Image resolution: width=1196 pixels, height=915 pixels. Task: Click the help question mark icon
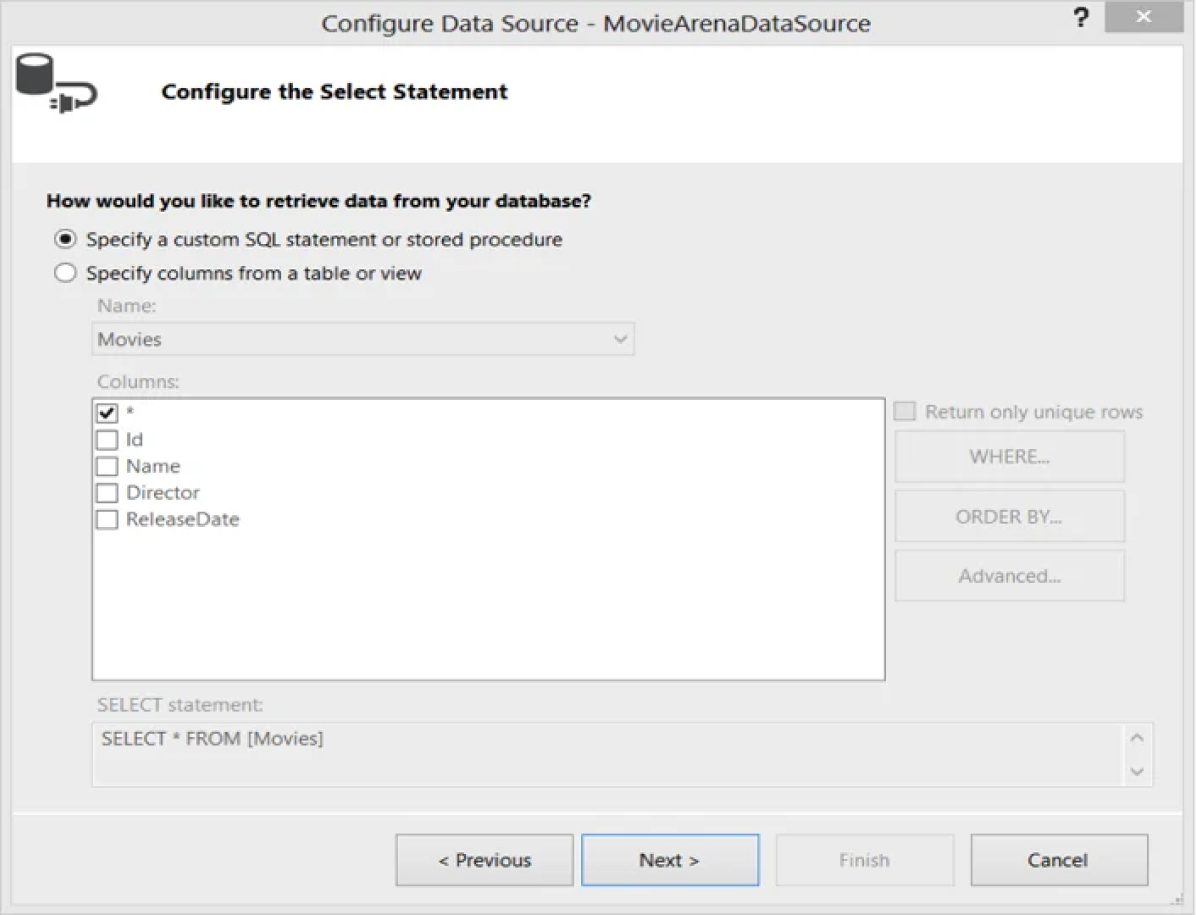pos(1081,17)
